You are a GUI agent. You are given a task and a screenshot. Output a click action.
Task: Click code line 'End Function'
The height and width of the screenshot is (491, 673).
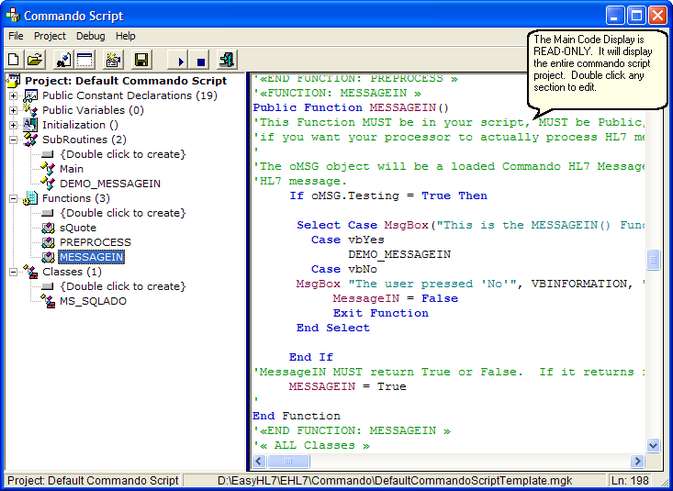296,416
